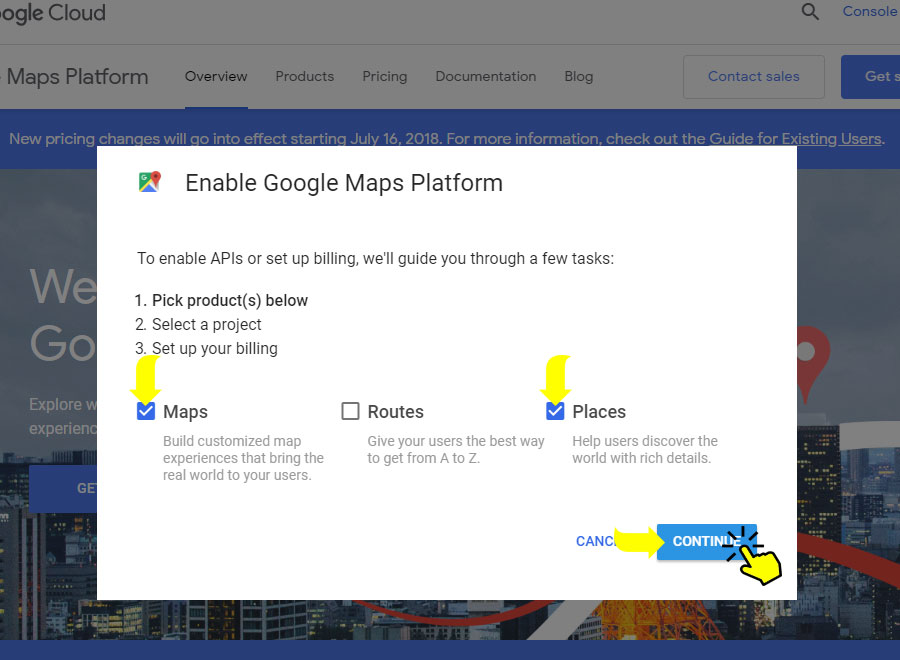
Task: Click the Maps Platform title
Action: pos(76,77)
